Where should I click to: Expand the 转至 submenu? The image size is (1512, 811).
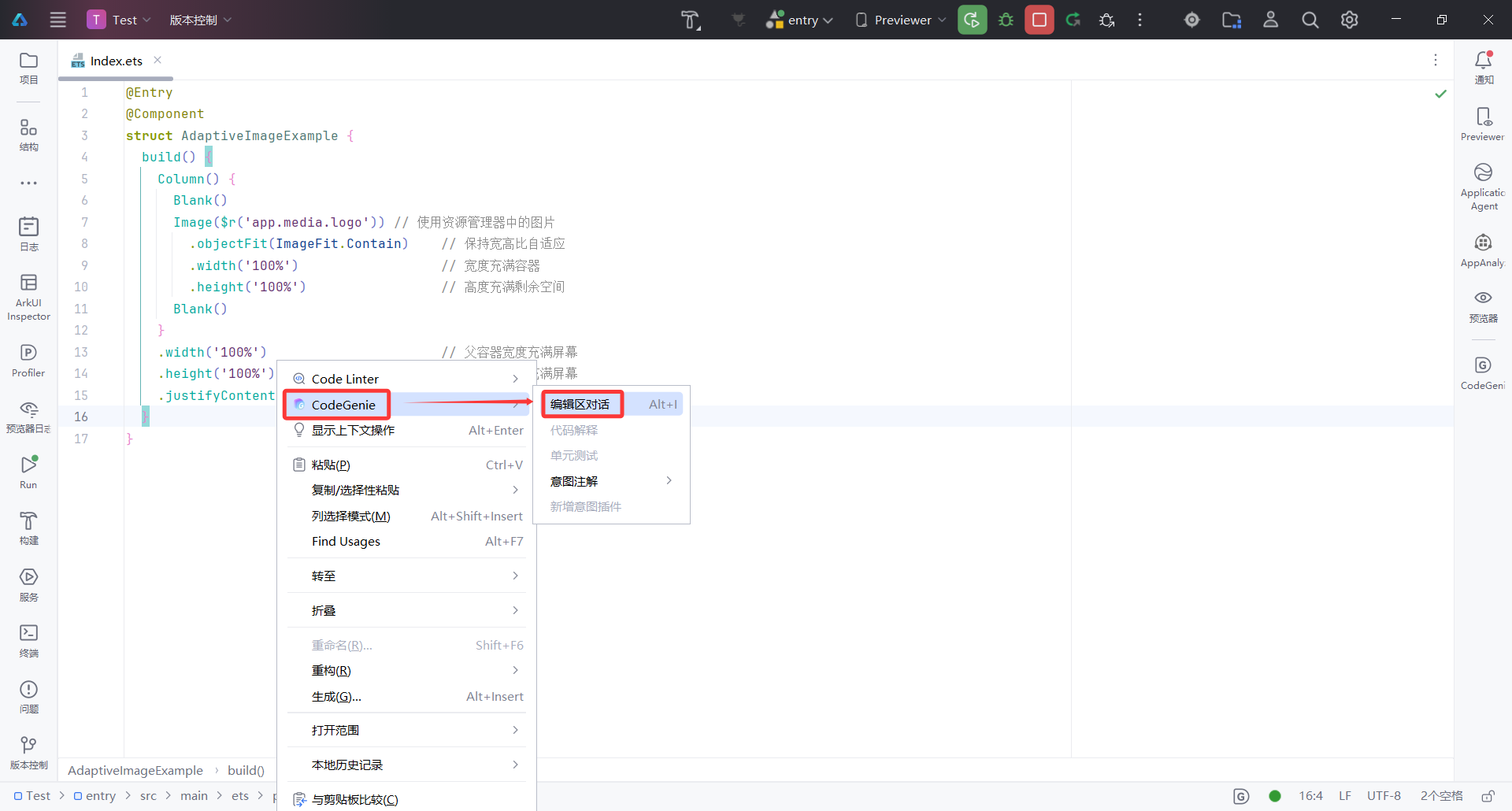click(x=406, y=576)
